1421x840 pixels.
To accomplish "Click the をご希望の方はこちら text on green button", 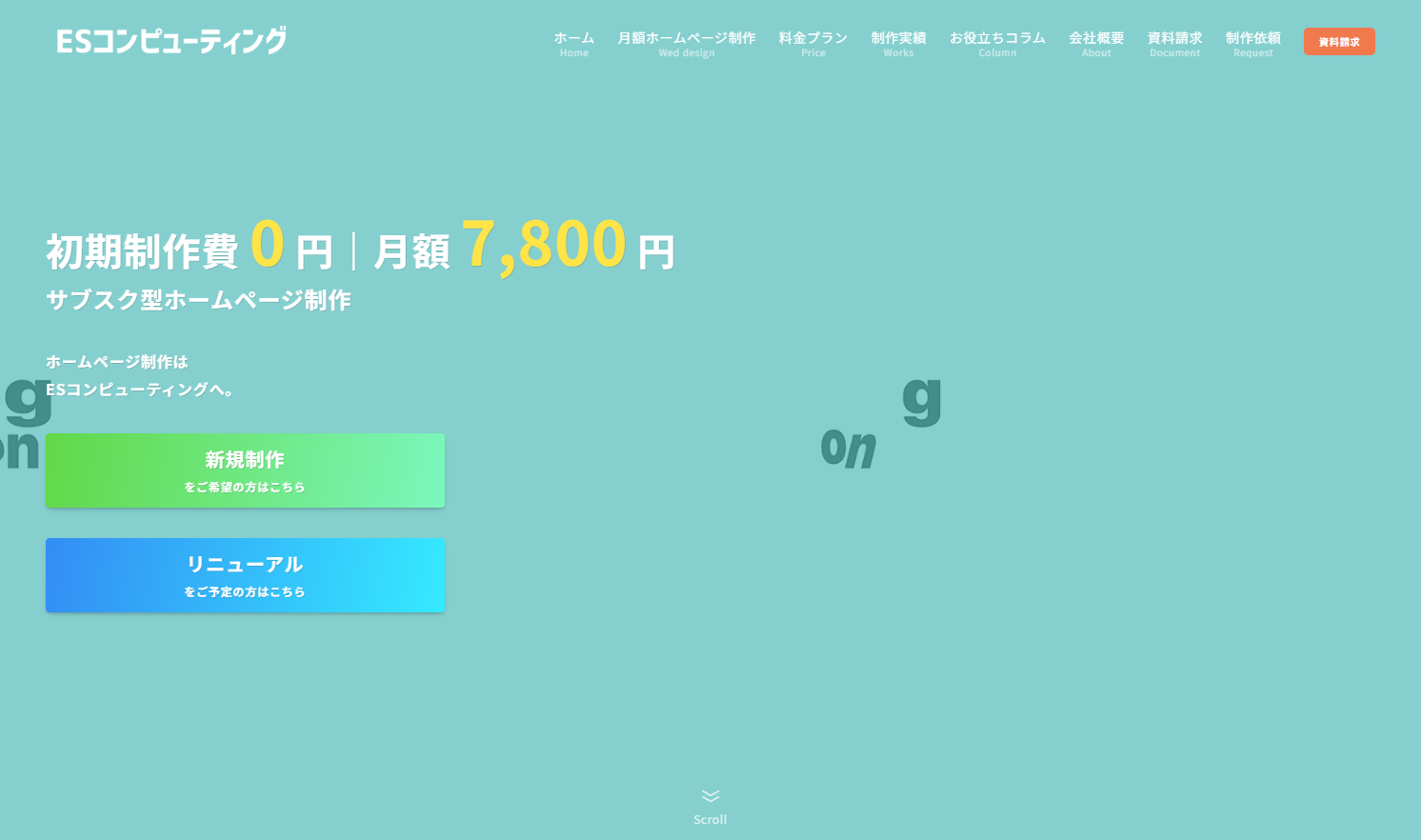I will 245,487.
